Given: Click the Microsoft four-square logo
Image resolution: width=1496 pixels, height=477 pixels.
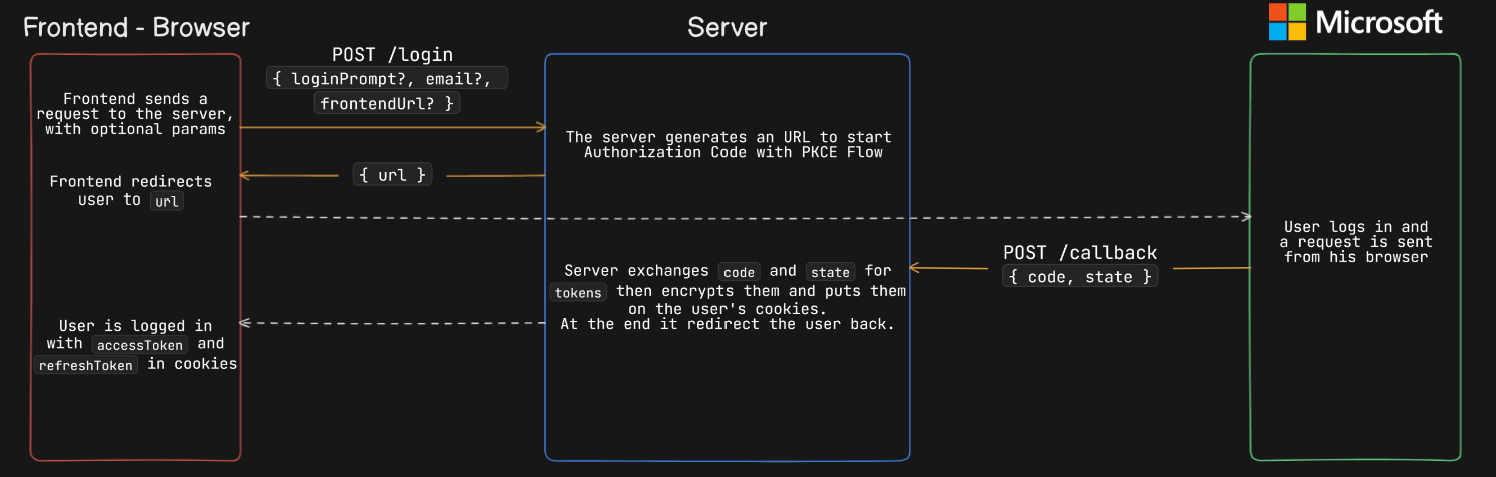Looking at the screenshot, I should pos(1287,22).
